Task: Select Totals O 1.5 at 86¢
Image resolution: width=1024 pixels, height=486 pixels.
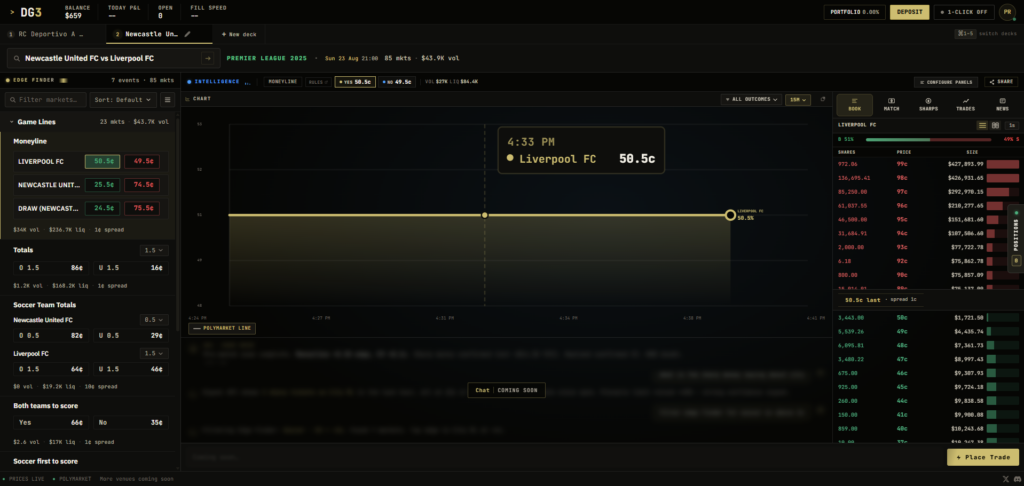Action: coord(50,268)
